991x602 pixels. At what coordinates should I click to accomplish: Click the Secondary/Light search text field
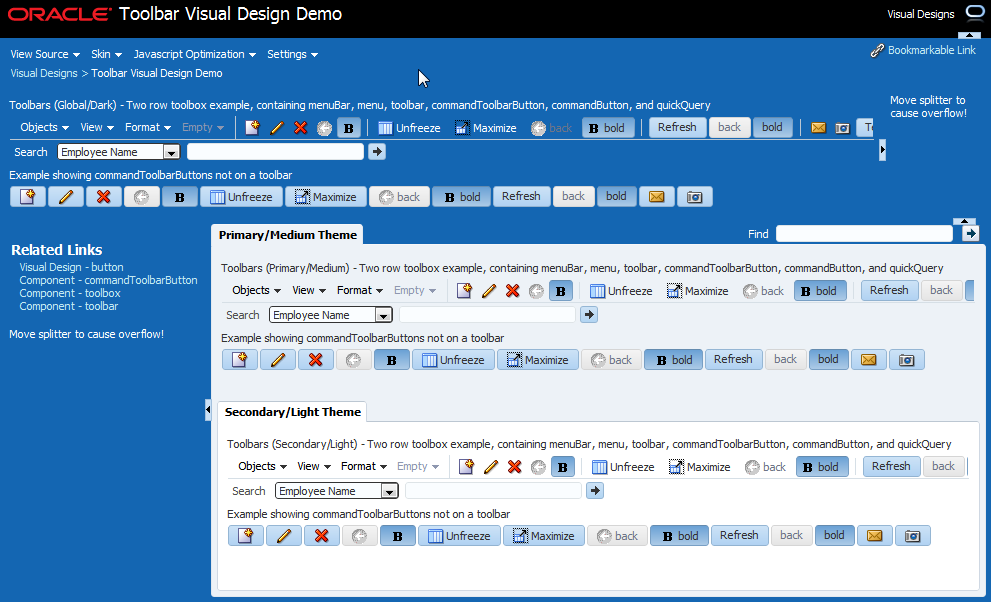(x=493, y=491)
